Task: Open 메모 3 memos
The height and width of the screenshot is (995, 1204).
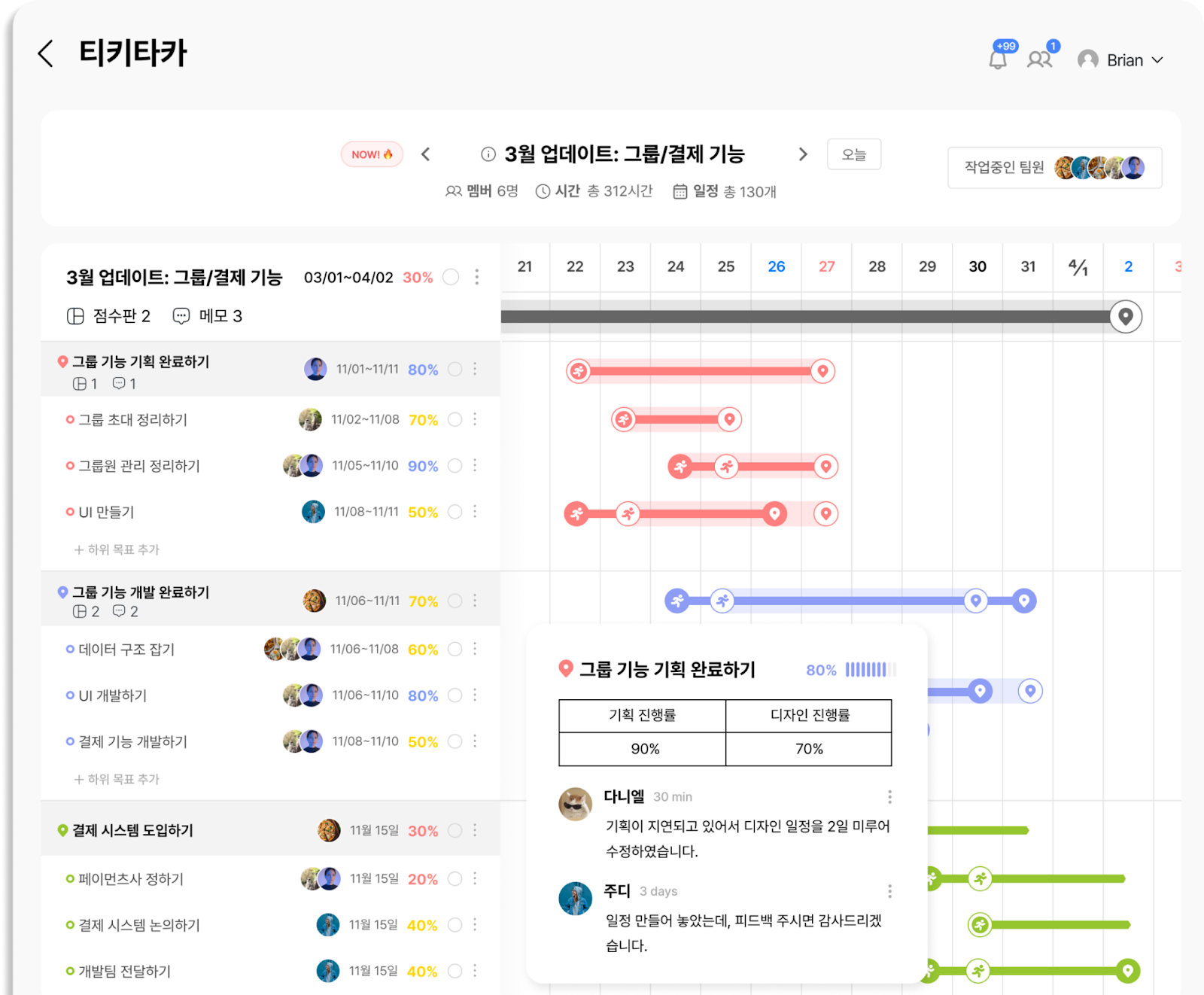Action: [x=208, y=316]
